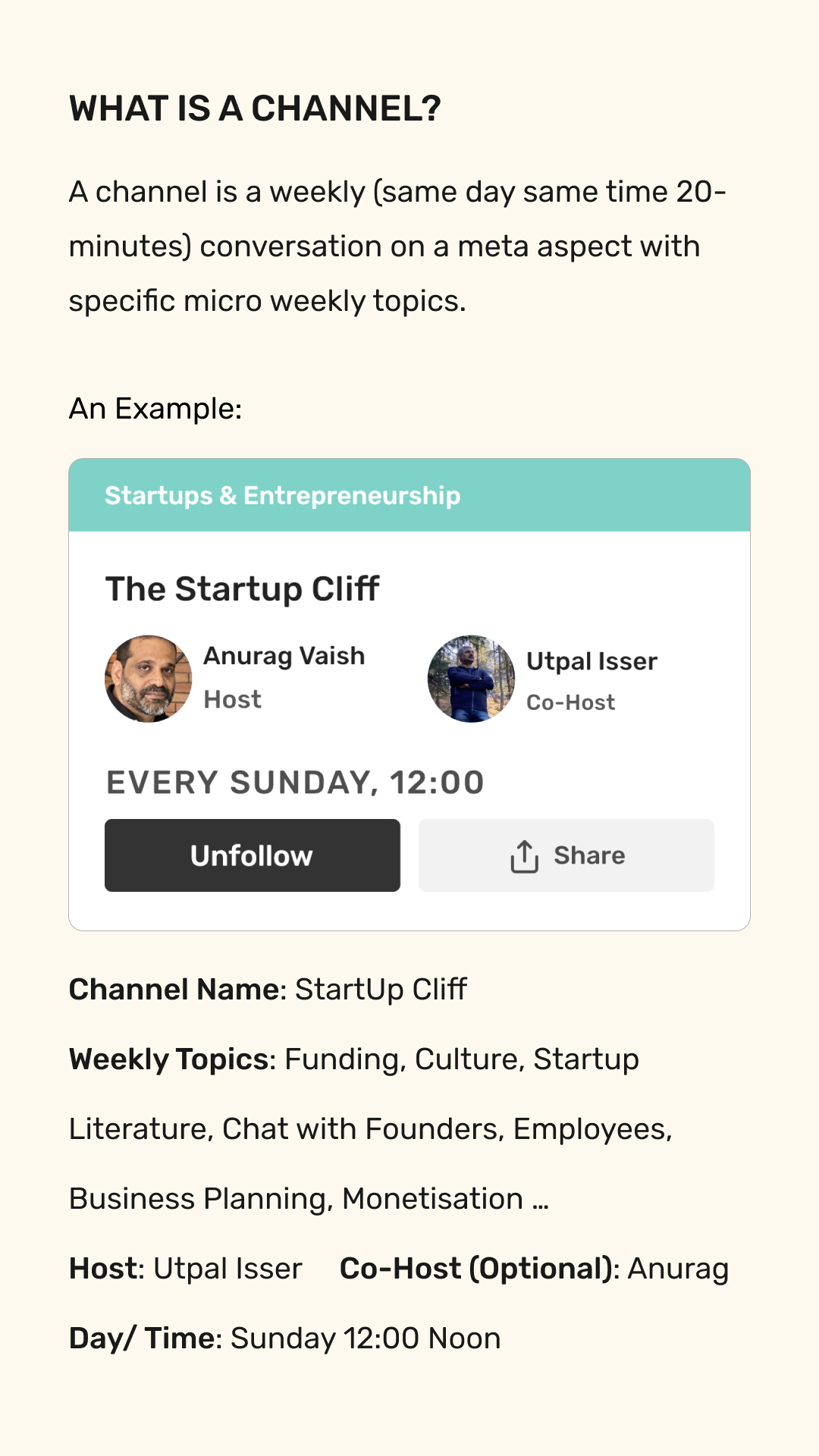Viewport: 819px width, 1456px height.
Task: Click the Host label under Anurag Vaish
Action: coord(233,699)
